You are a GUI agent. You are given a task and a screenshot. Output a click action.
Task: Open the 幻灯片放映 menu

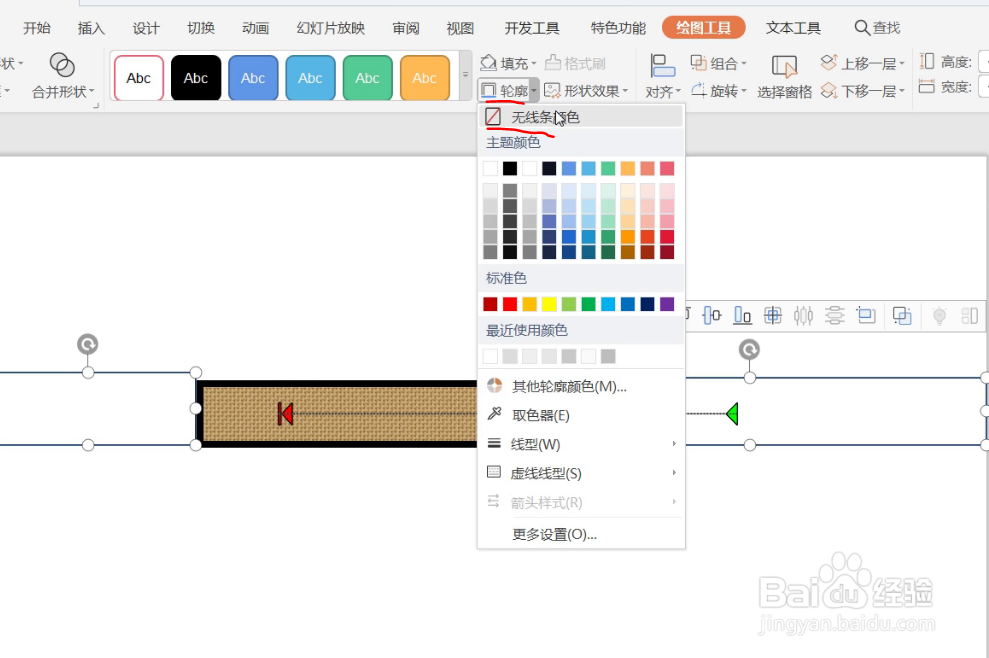(x=330, y=27)
